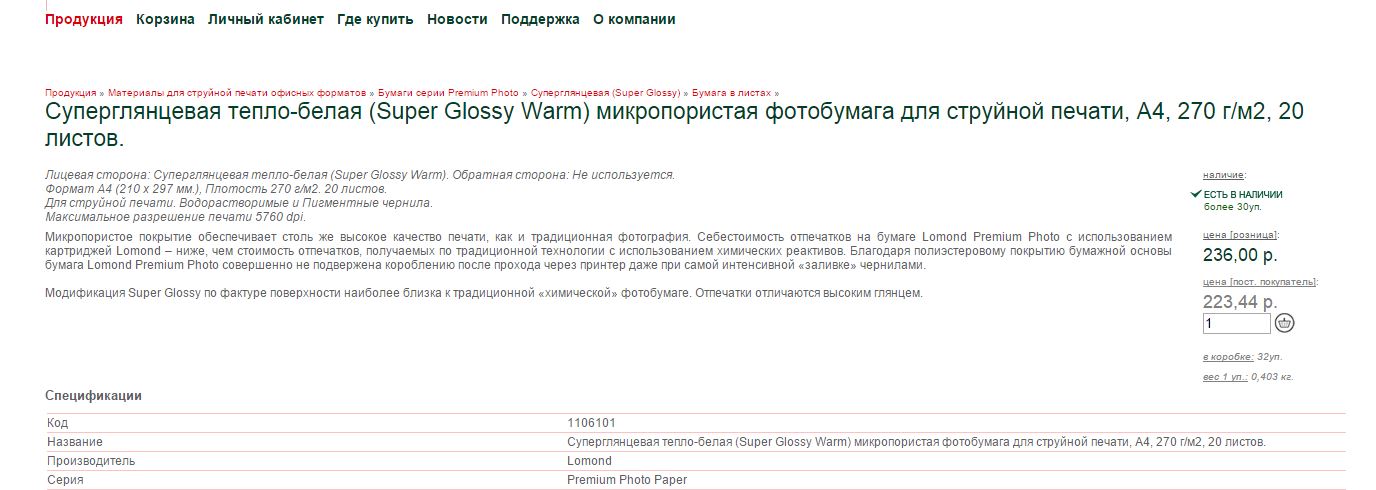Click the Спецификации heading
This screenshot has height=490, width=1376.
(93, 396)
